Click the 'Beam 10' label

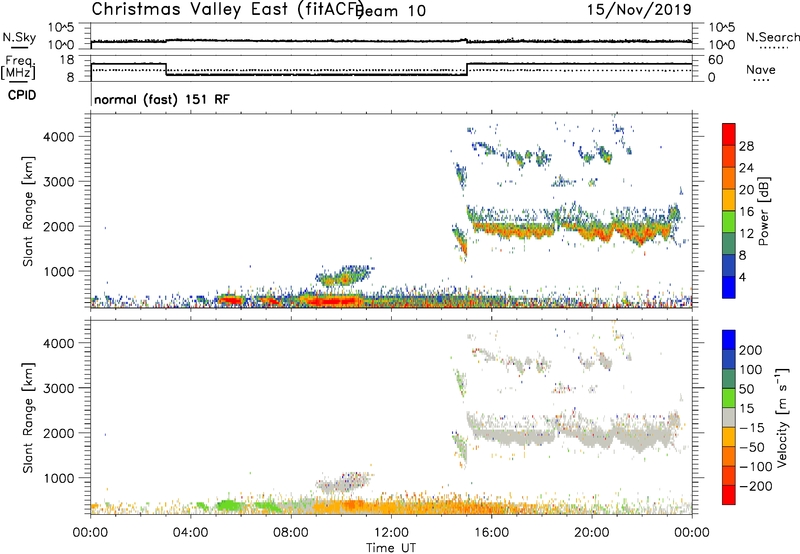click(391, 10)
